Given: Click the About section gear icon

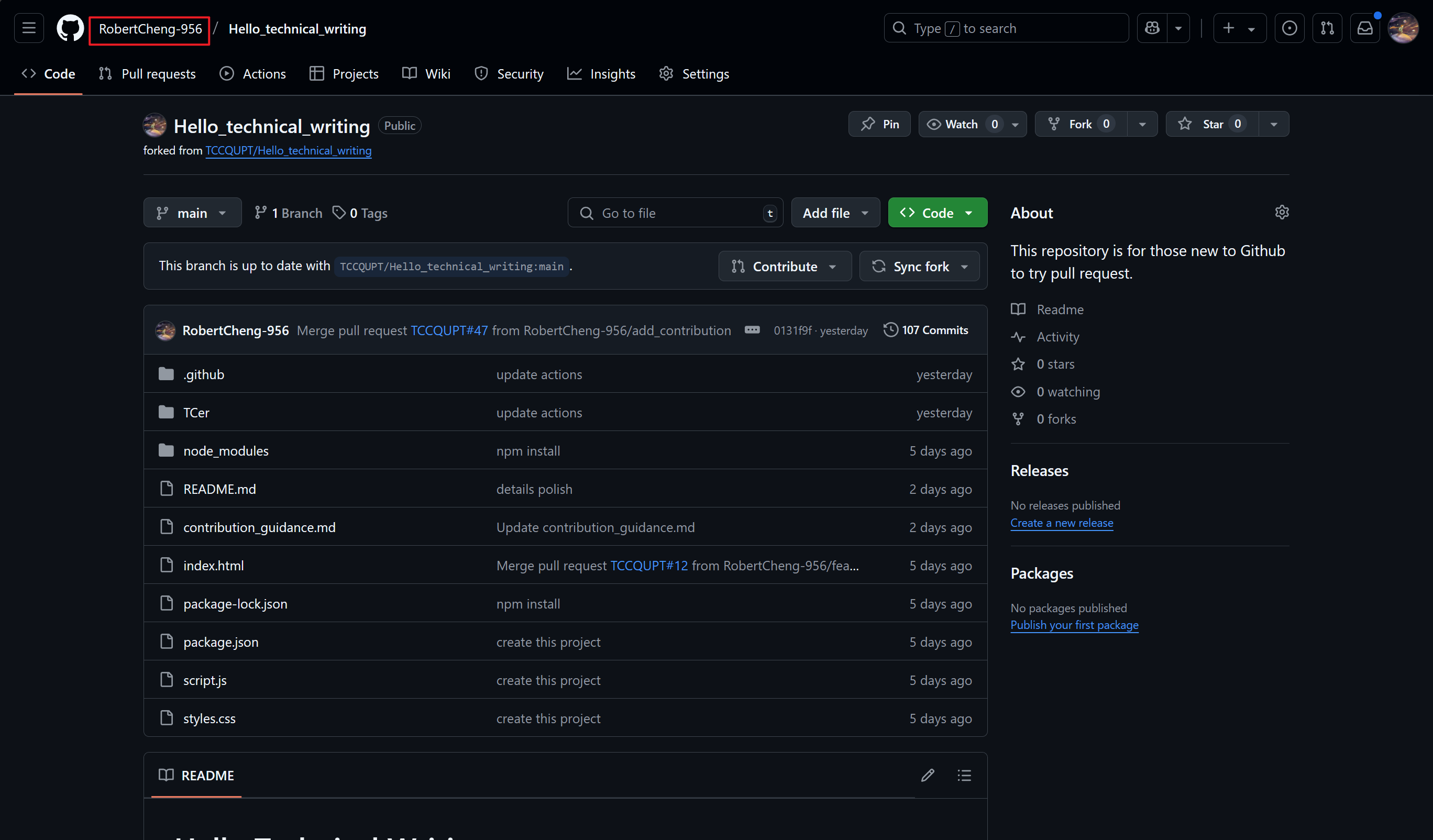Looking at the screenshot, I should click(1281, 212).
